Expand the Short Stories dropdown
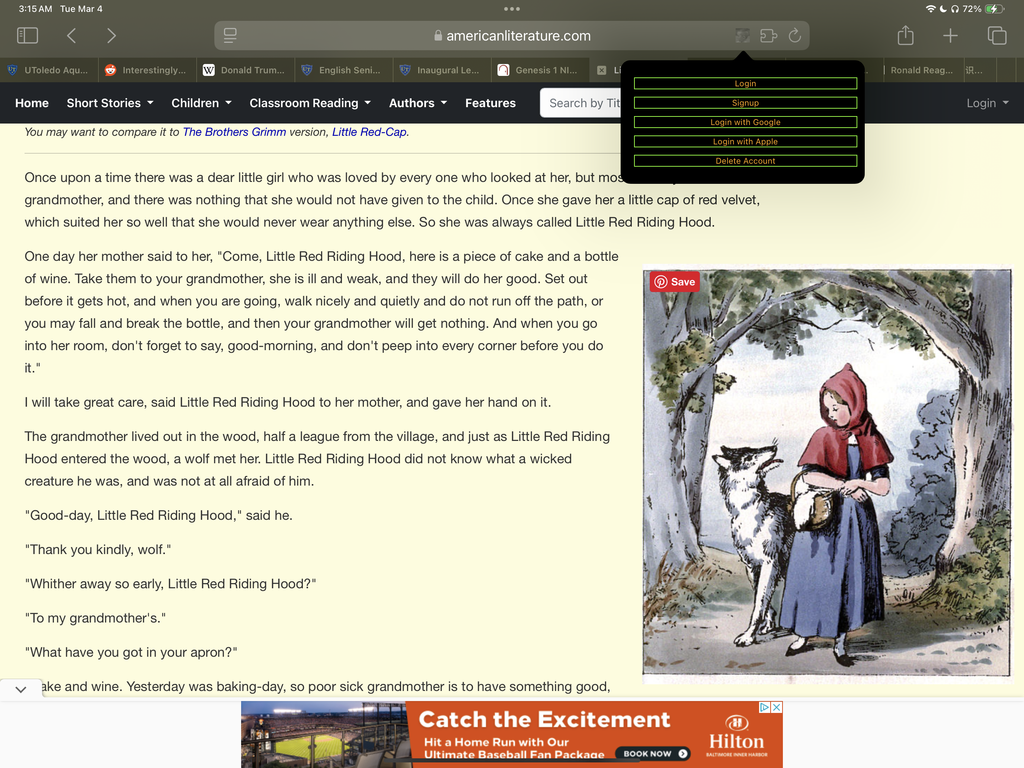 point(110,103)
